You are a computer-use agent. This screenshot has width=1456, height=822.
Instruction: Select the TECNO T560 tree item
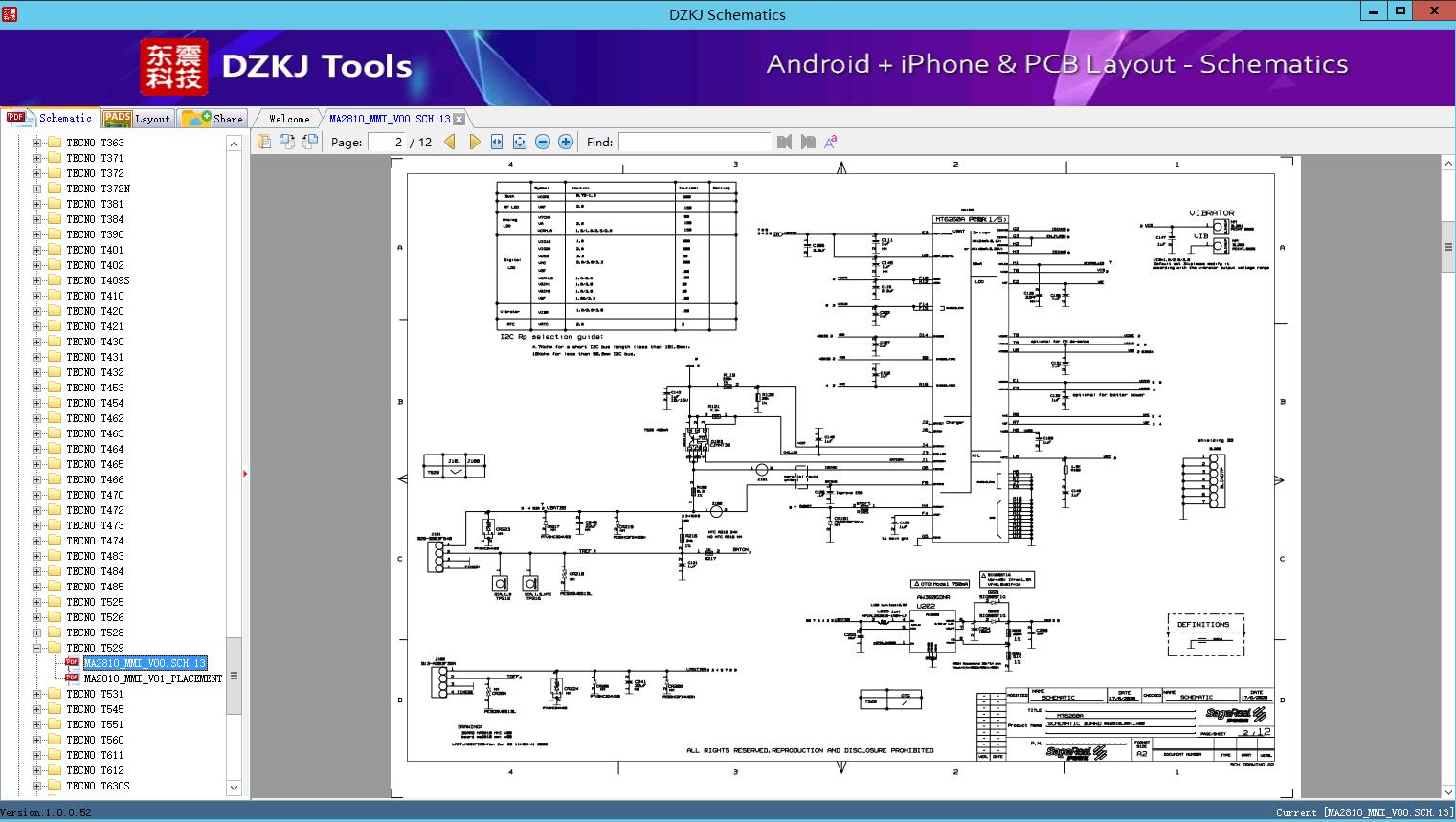[95, 740]
